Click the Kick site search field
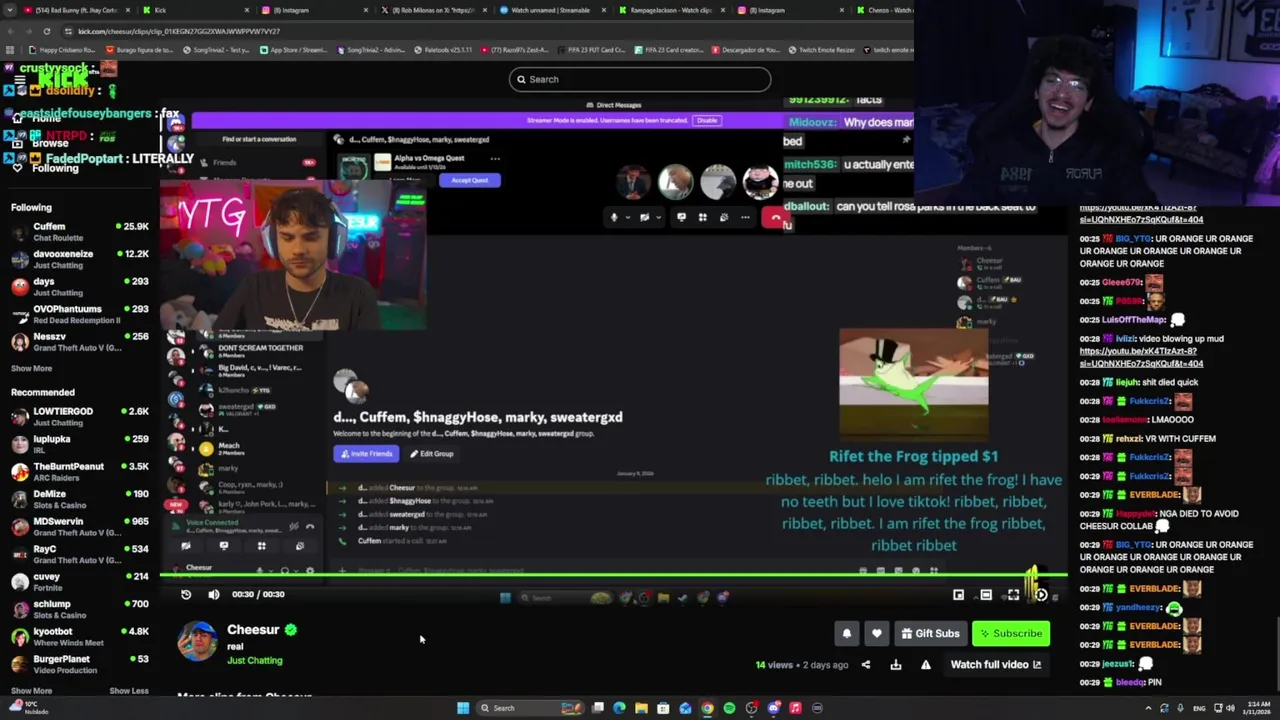The height and width of the screenshot is (720, 1280). (x=640, y=79)
